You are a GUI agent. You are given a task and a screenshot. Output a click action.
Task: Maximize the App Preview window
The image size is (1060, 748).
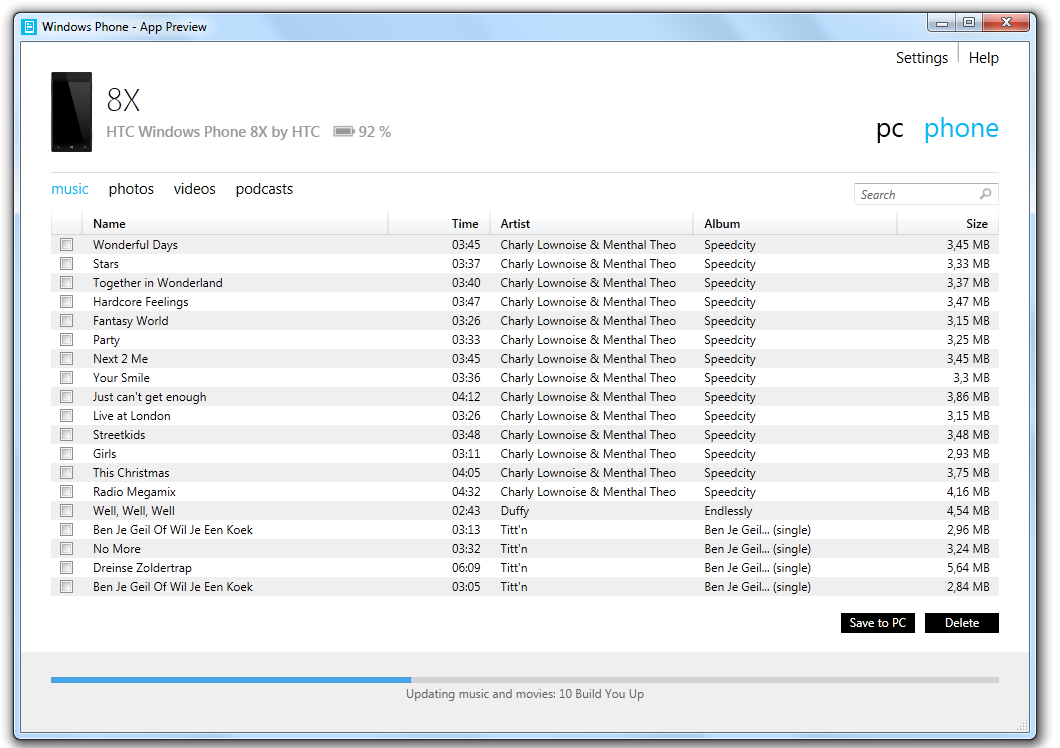[969, 23]
